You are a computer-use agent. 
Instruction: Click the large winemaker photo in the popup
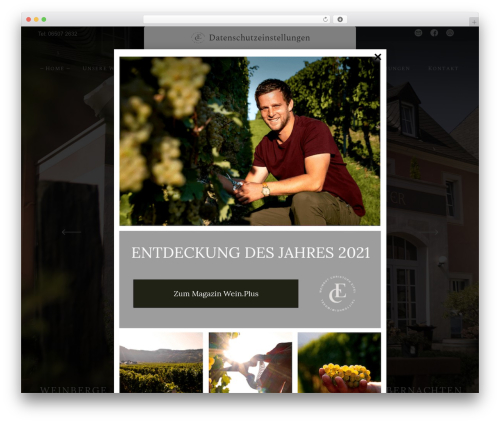(x=250, y=141)
